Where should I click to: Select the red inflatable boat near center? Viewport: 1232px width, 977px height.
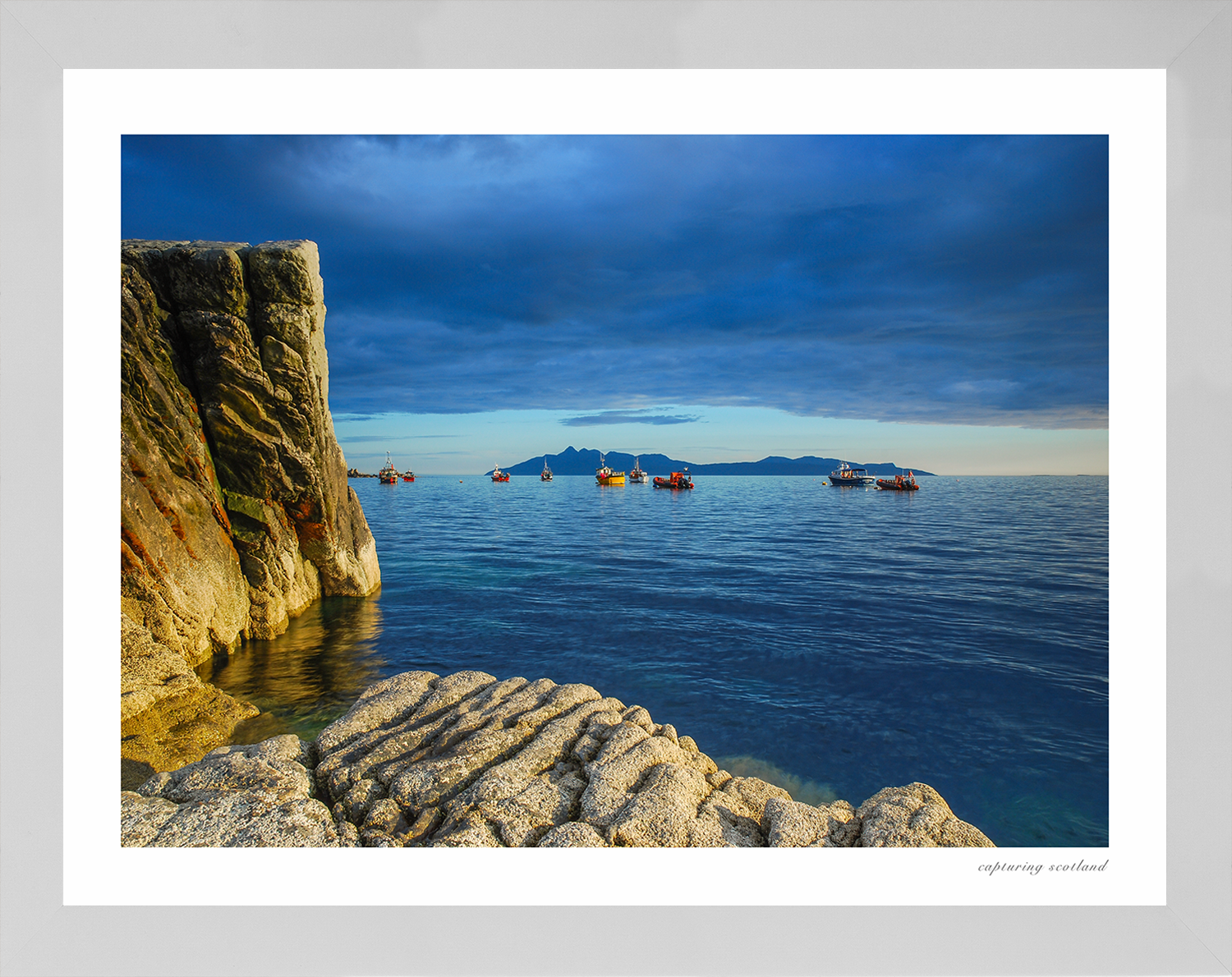coord(673,480)
